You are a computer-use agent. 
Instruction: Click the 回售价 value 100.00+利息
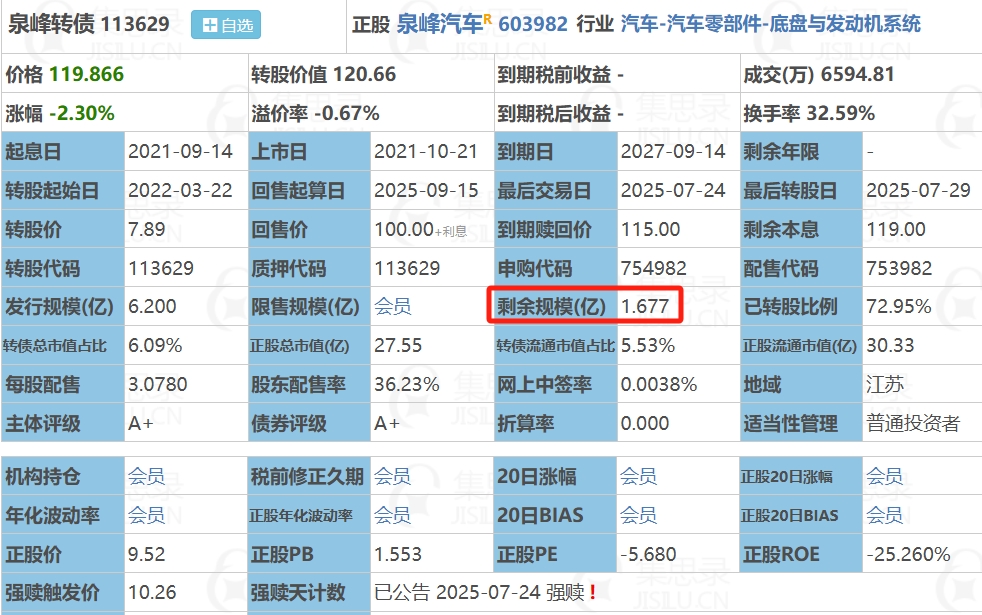click(420, 229)
